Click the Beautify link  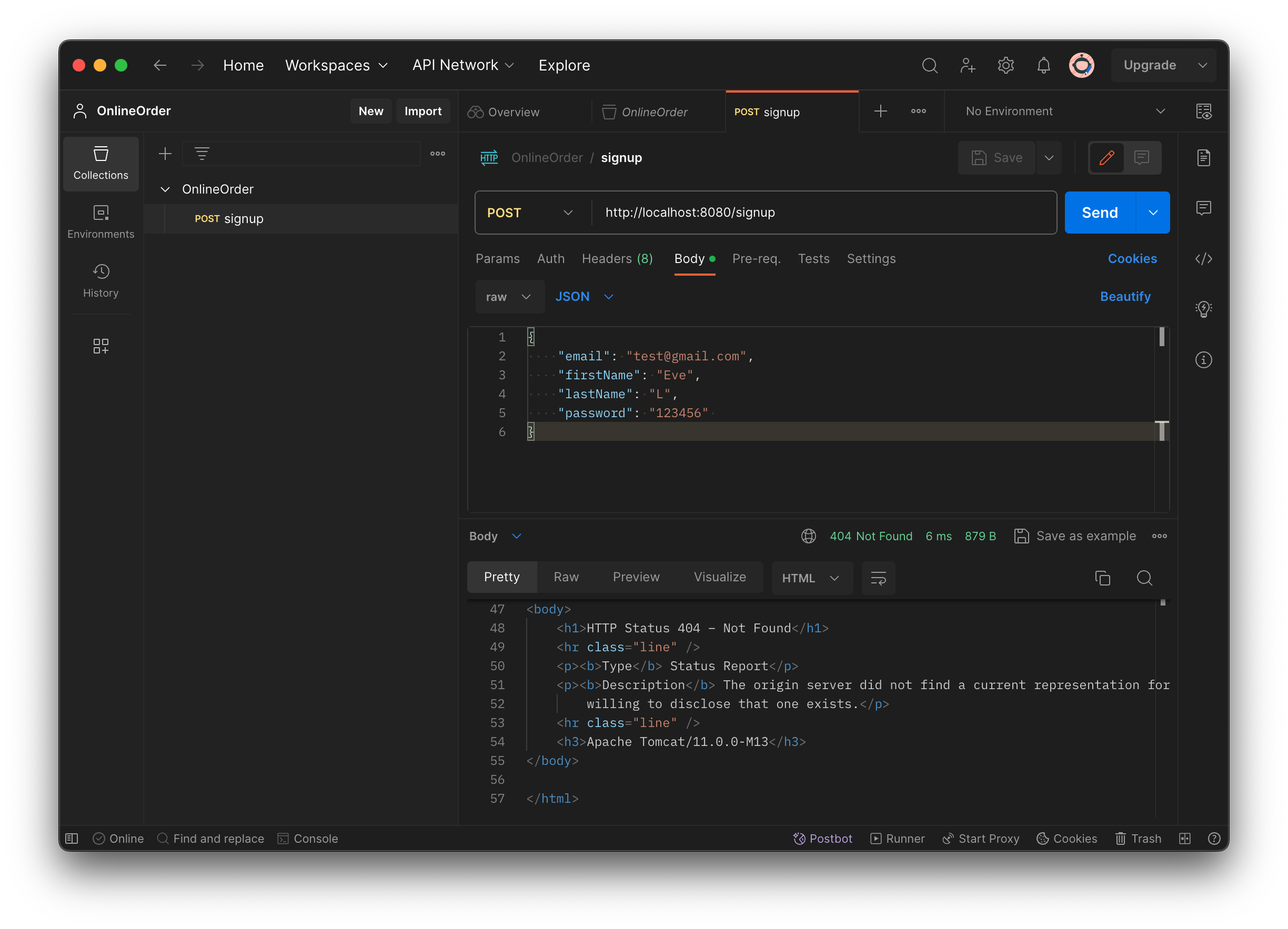pos(1124,296)
